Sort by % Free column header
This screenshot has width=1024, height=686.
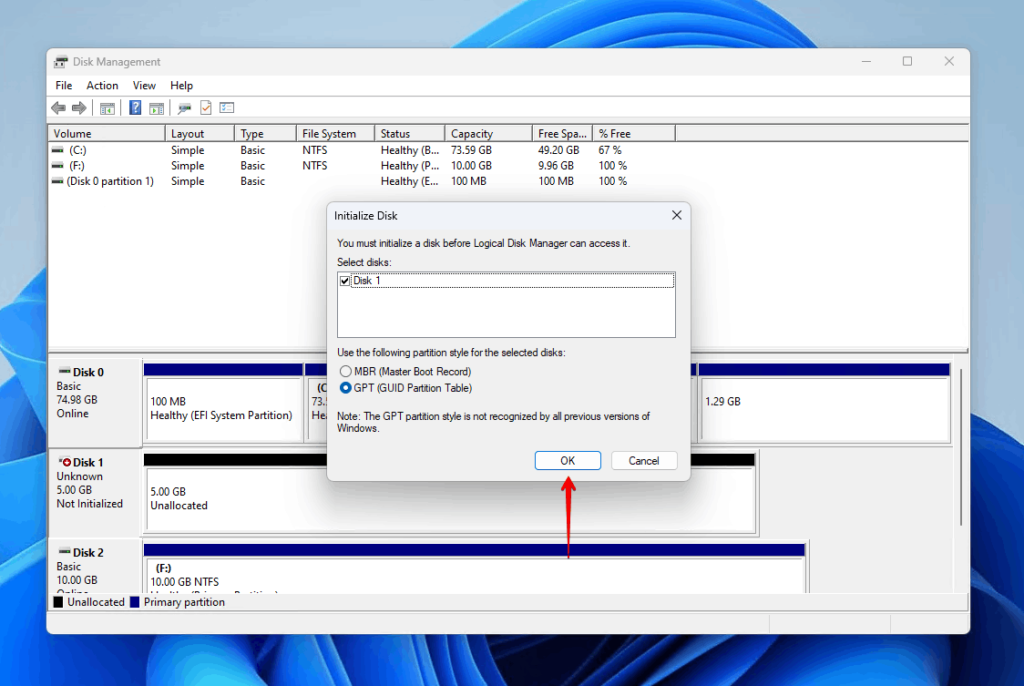click(x=634, y=133)
